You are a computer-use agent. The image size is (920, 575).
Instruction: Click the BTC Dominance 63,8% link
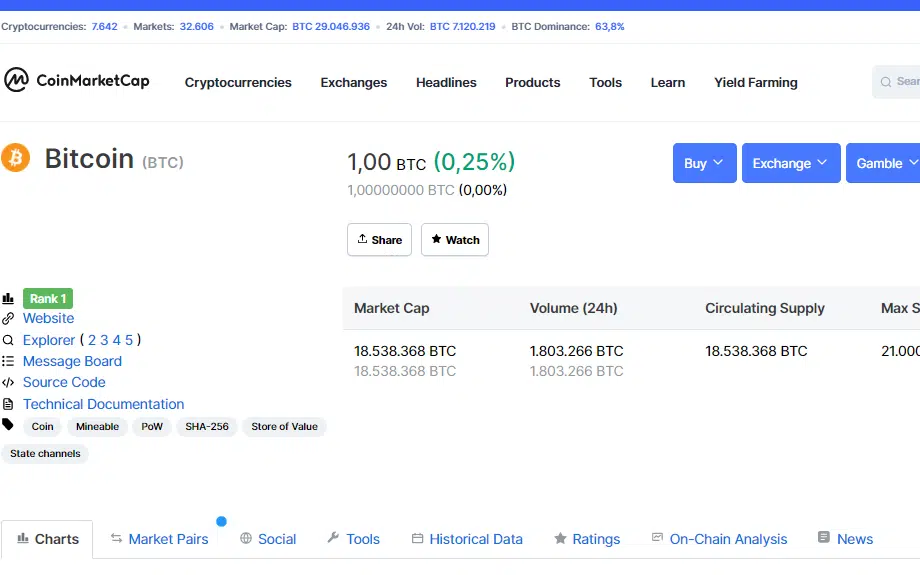610,26
